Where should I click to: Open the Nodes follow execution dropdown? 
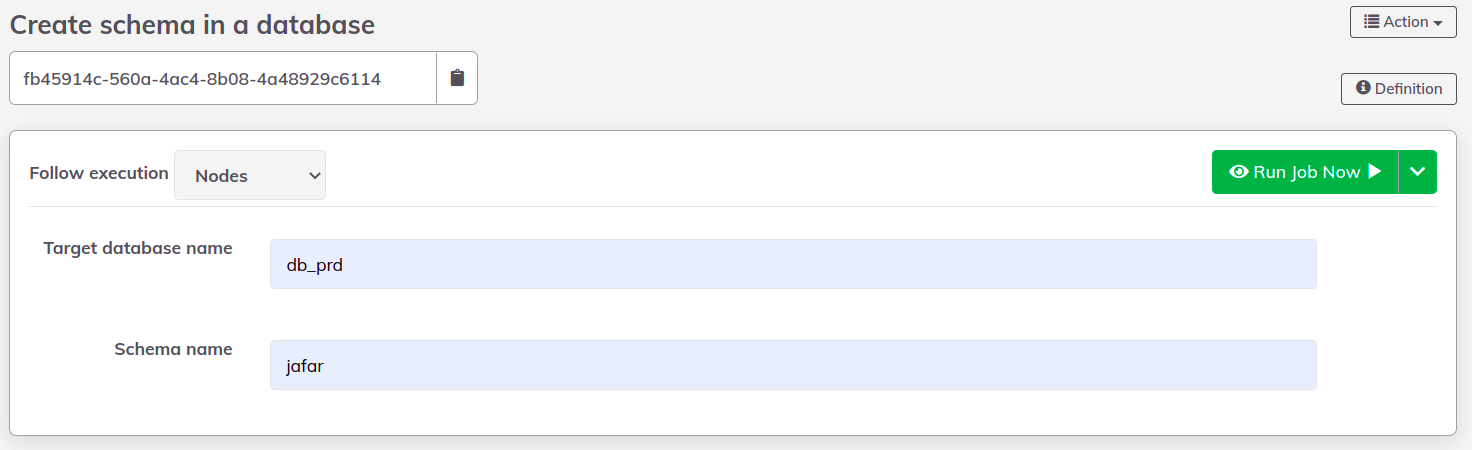point(249,175)
